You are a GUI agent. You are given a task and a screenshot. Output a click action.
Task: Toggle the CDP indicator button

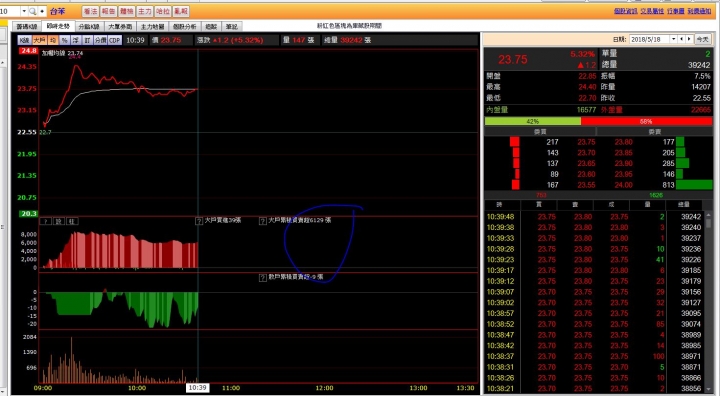tap(115, 40)
